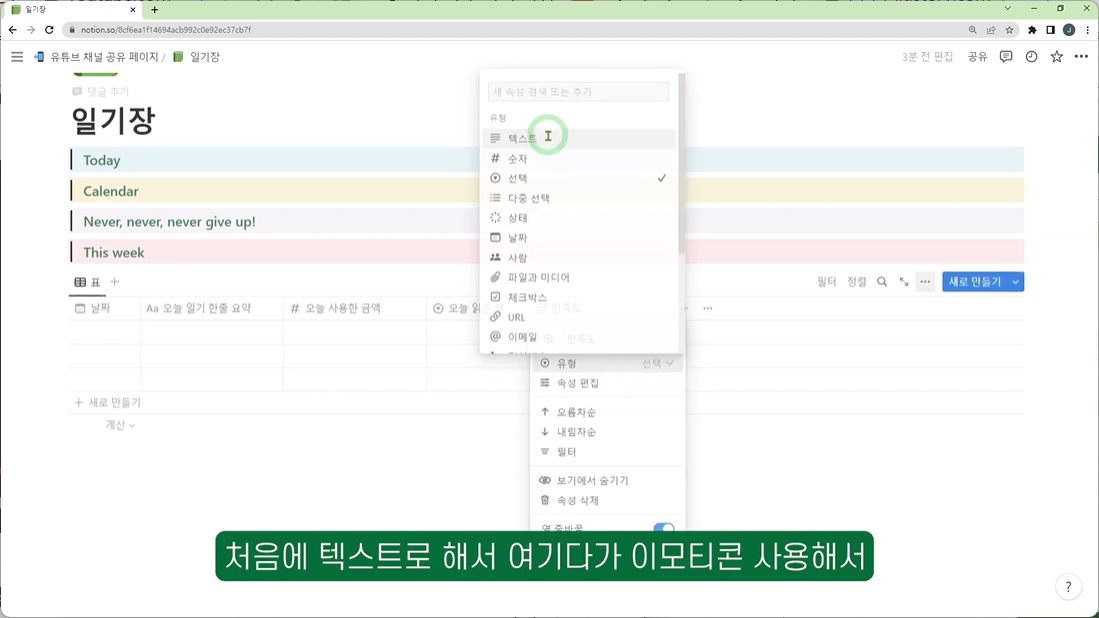
Task: Add a new database view plus icon
Action: point(114,282)
